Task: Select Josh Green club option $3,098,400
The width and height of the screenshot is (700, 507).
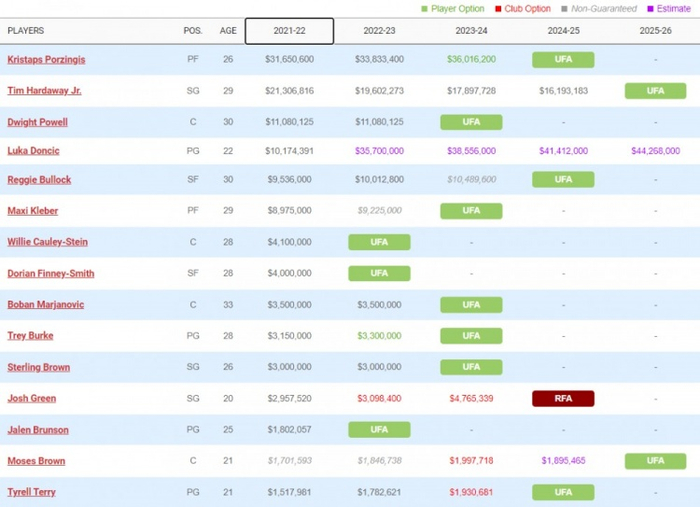Action: coord(379,398)
